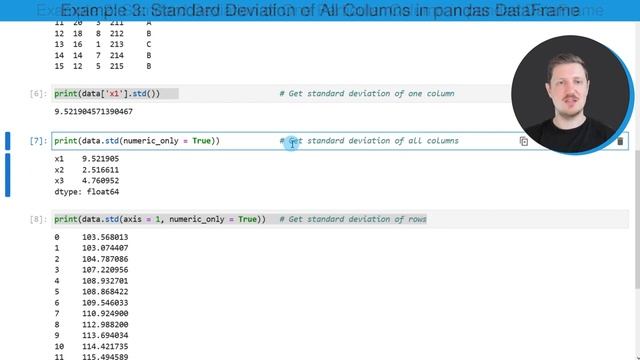Click the row 5 value 108.868422
The height and width of the screenshot is (360, 640).
[105, 292]
